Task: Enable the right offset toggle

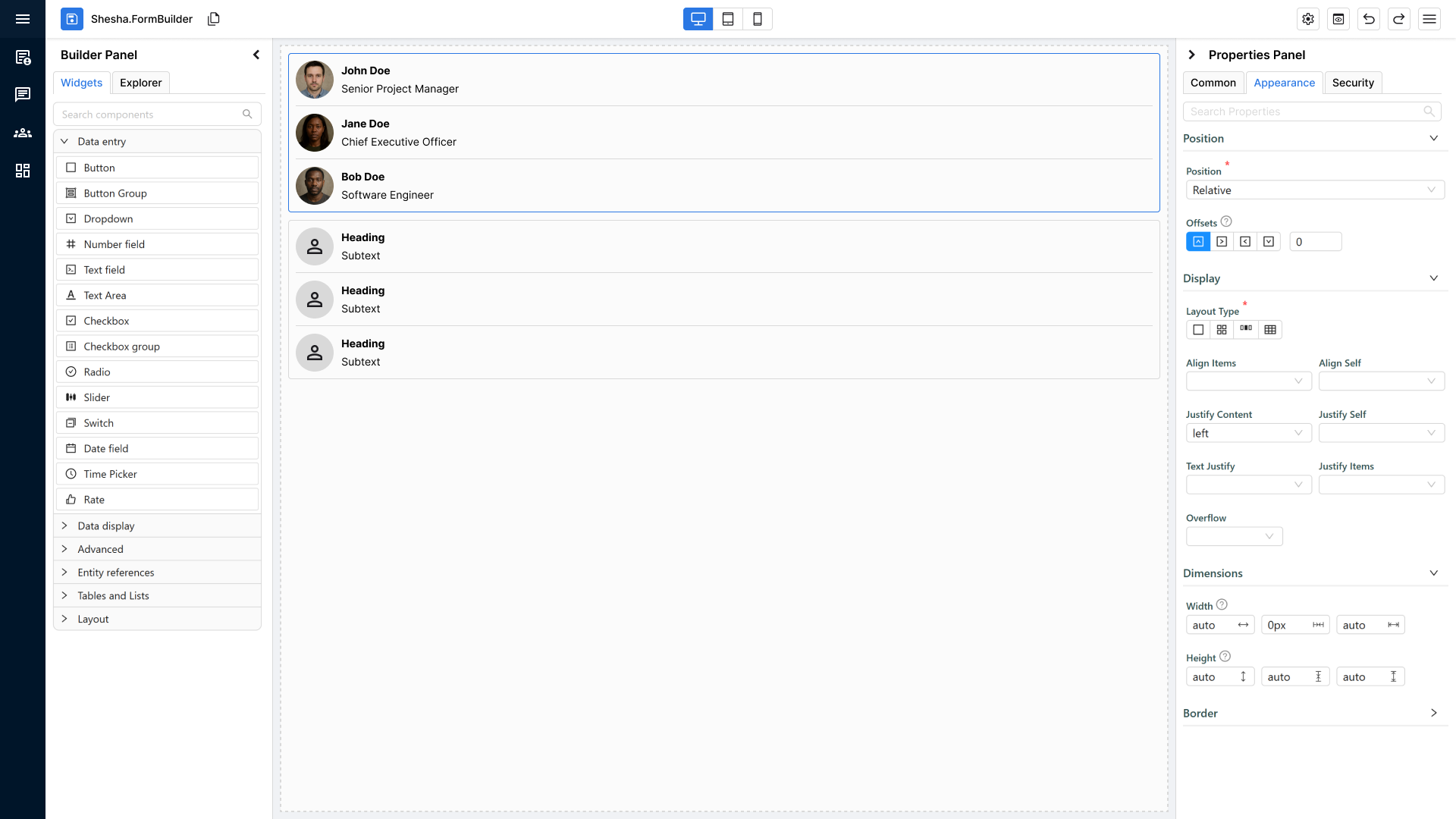Action: (x=1222, y=241)
